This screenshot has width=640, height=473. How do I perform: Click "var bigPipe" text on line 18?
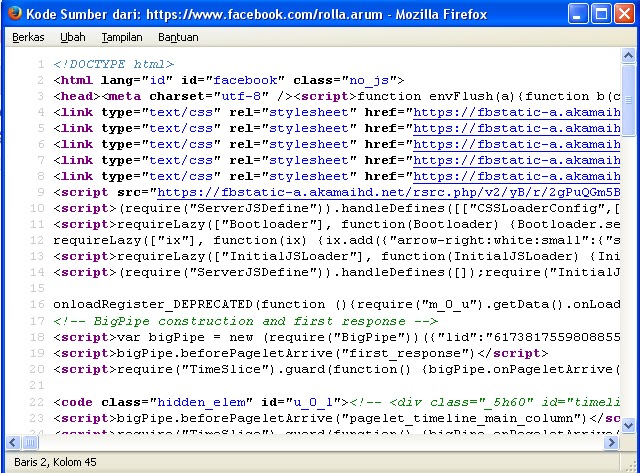point(161,338)
